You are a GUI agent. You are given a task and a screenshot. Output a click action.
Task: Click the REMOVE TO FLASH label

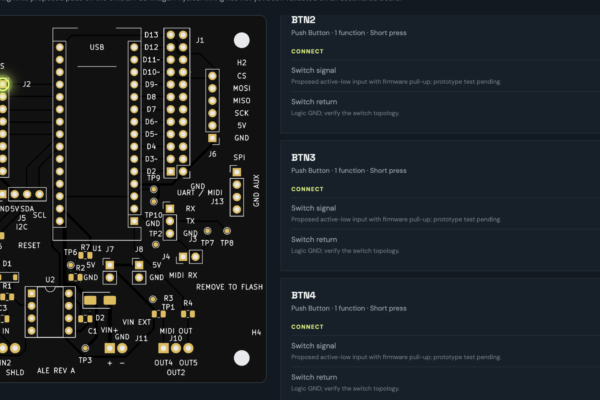(229, 287)
